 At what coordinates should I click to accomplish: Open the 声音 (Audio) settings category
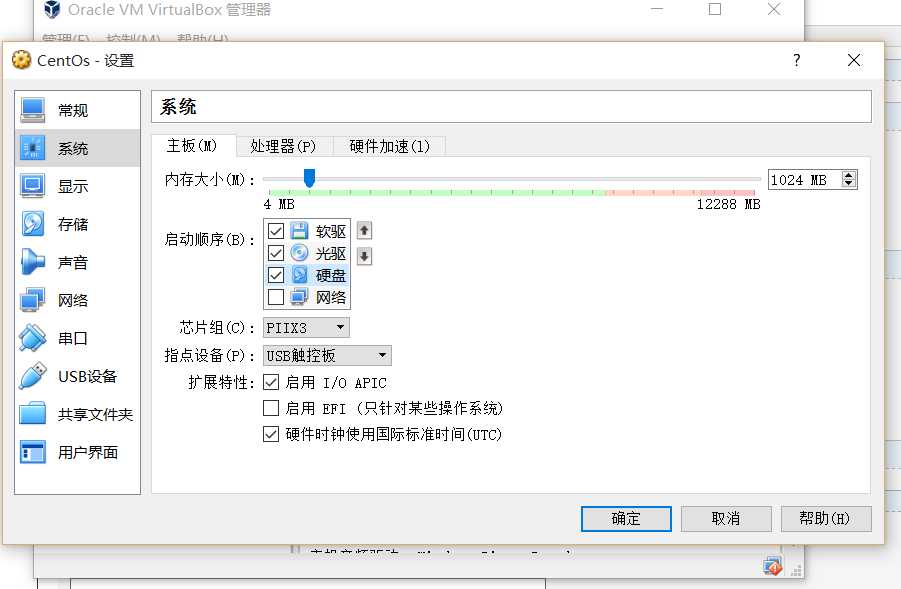pyautogui.click(x=77, y=262)
